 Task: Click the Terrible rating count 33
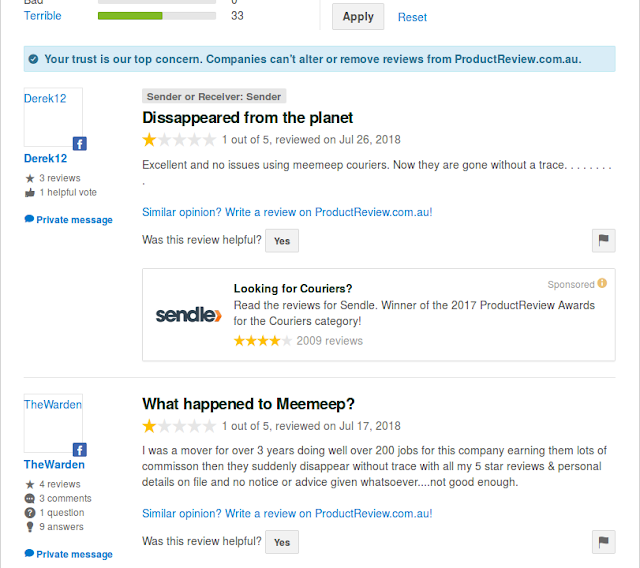(237, 16)
